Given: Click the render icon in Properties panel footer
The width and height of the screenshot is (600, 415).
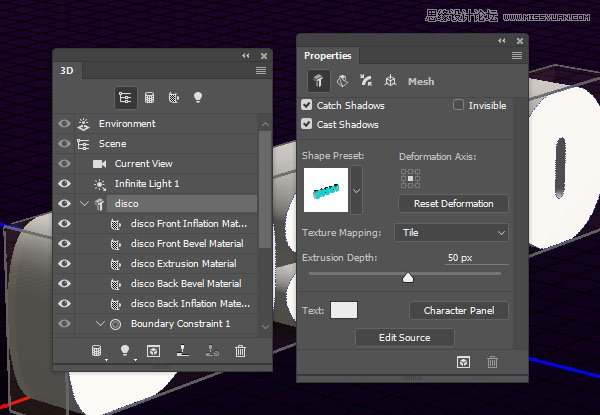Looking at the screenshot, I should point(463,362).
